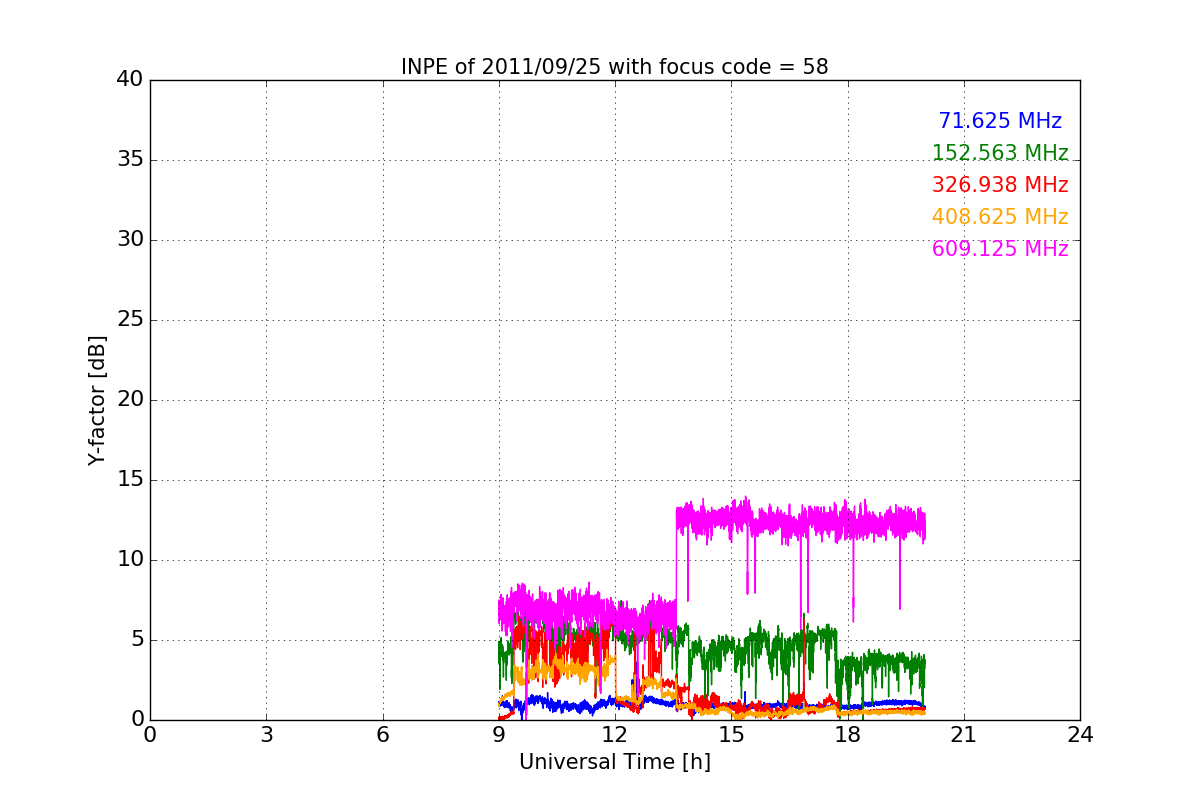Click the x-axis tick label 9
The image size is (1200, 800).
pos(499,735)
